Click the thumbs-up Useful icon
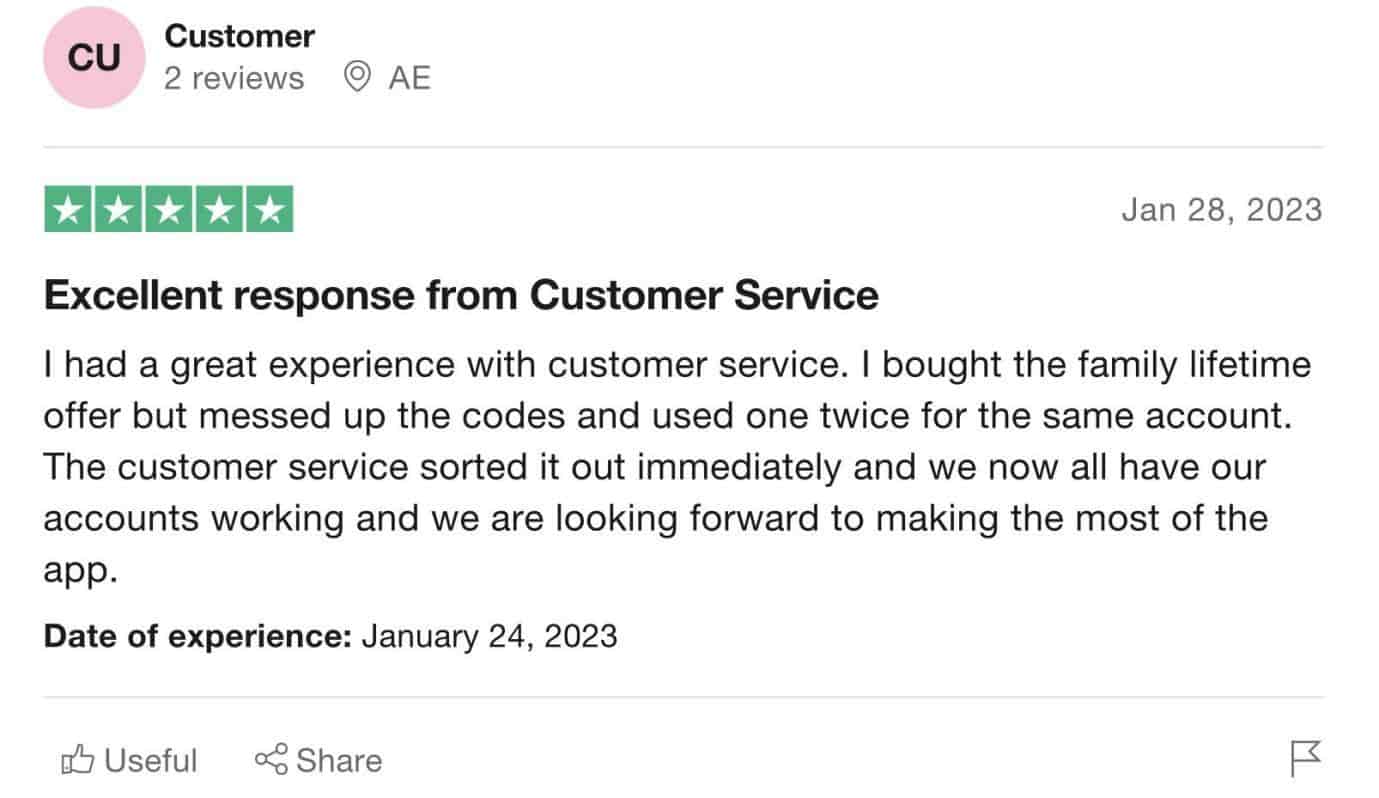 [x=78, y=760]
